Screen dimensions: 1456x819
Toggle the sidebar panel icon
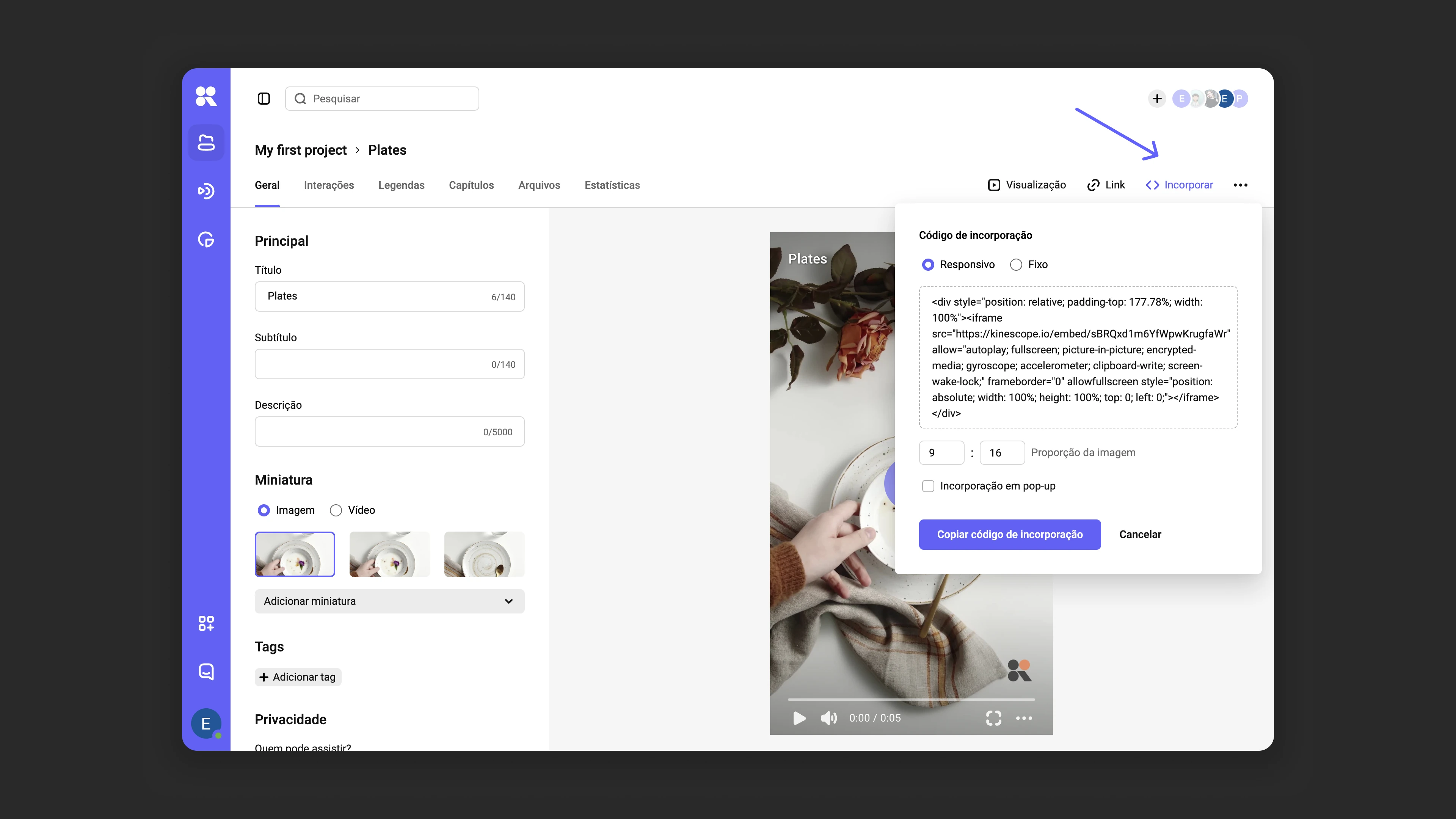264,99
